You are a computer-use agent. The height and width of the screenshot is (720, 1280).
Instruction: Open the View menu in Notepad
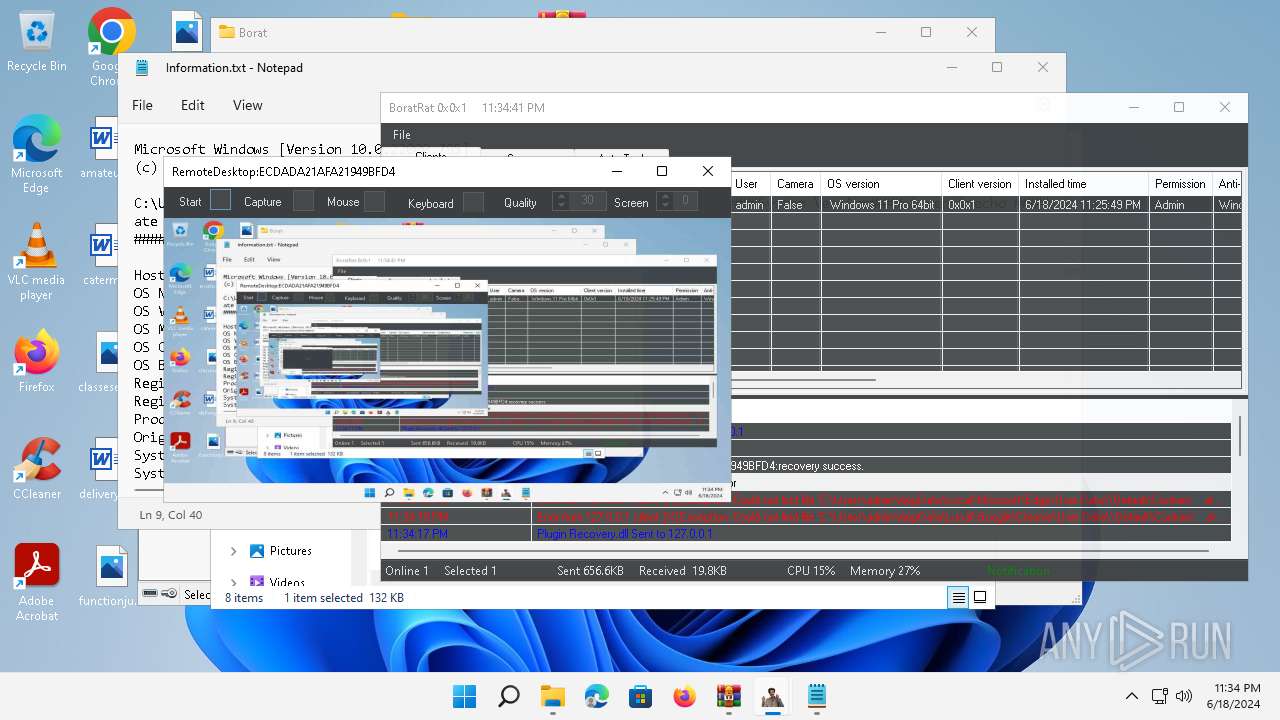pyautogui.click(x=247, y=105)
